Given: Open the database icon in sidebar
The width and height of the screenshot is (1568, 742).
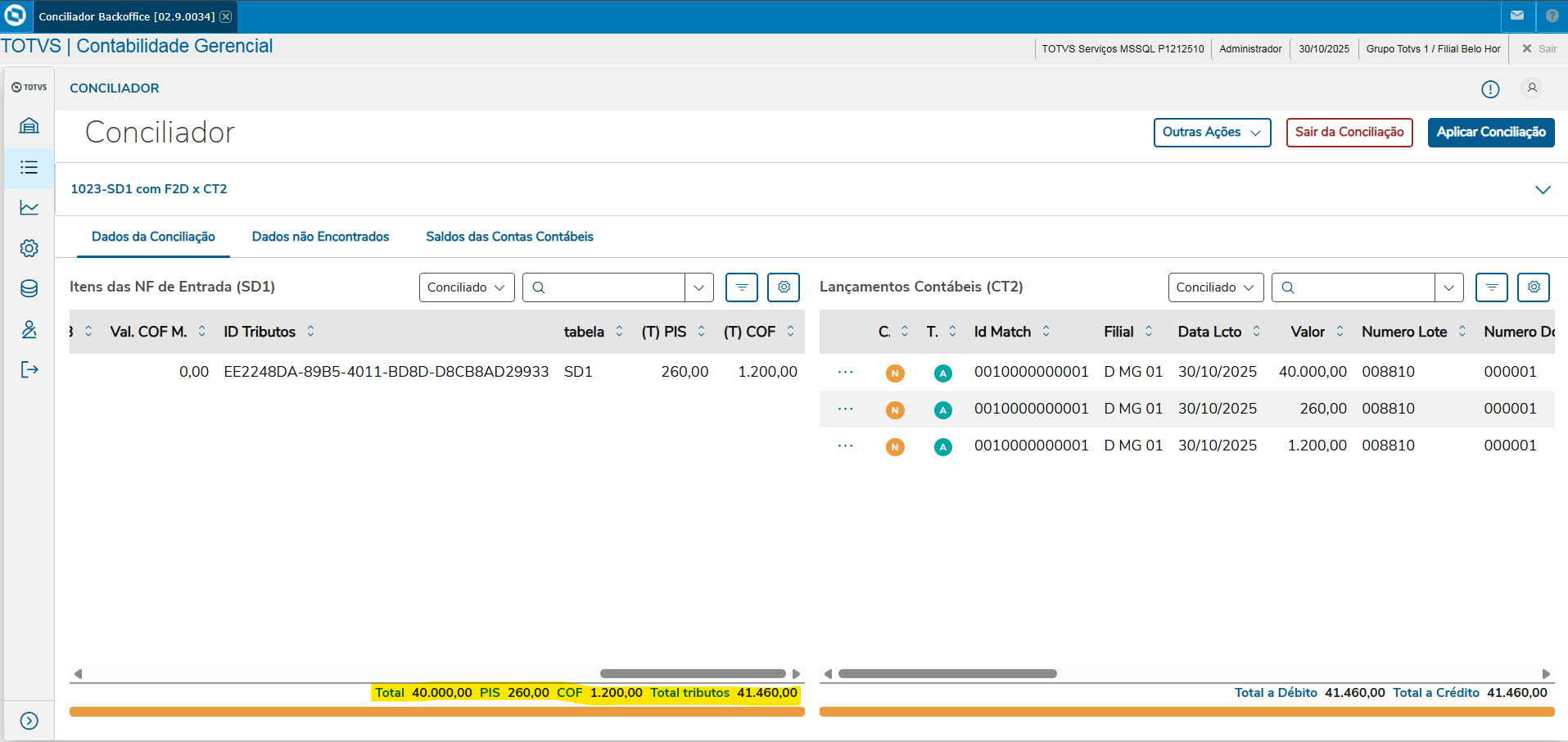Looking at the screenshot, I should pos(29,288).
